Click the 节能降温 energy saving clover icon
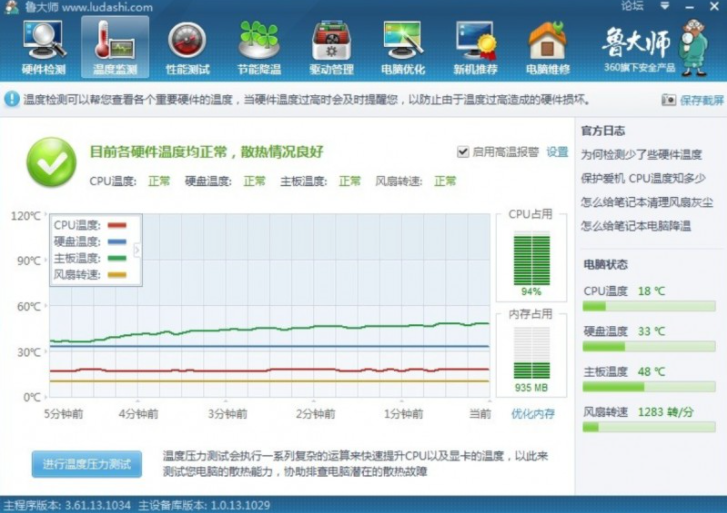This screenshot has width=727, height=513. tap(259, 47)
